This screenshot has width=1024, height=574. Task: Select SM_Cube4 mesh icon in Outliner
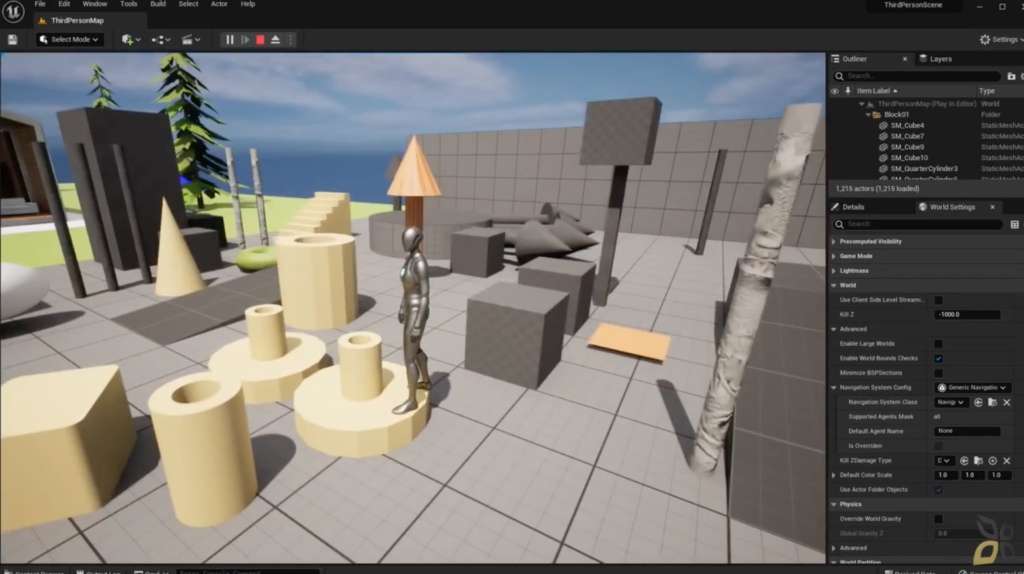(884, 125)
